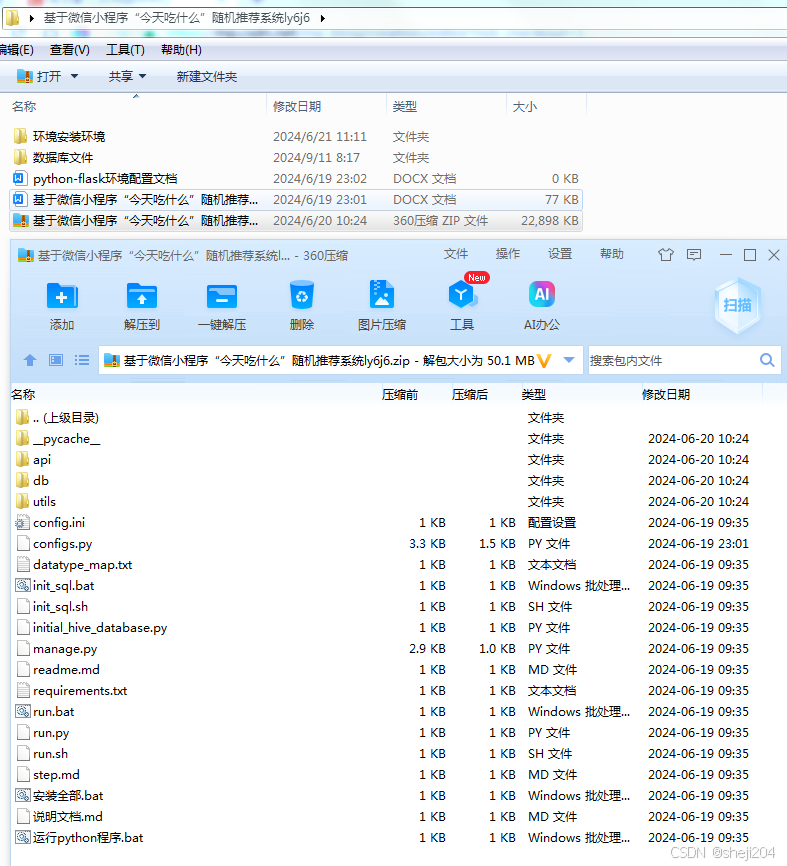Open the 工具 tools icon with New badge
This screenshot has height=866, width=787.
point(463,294)
